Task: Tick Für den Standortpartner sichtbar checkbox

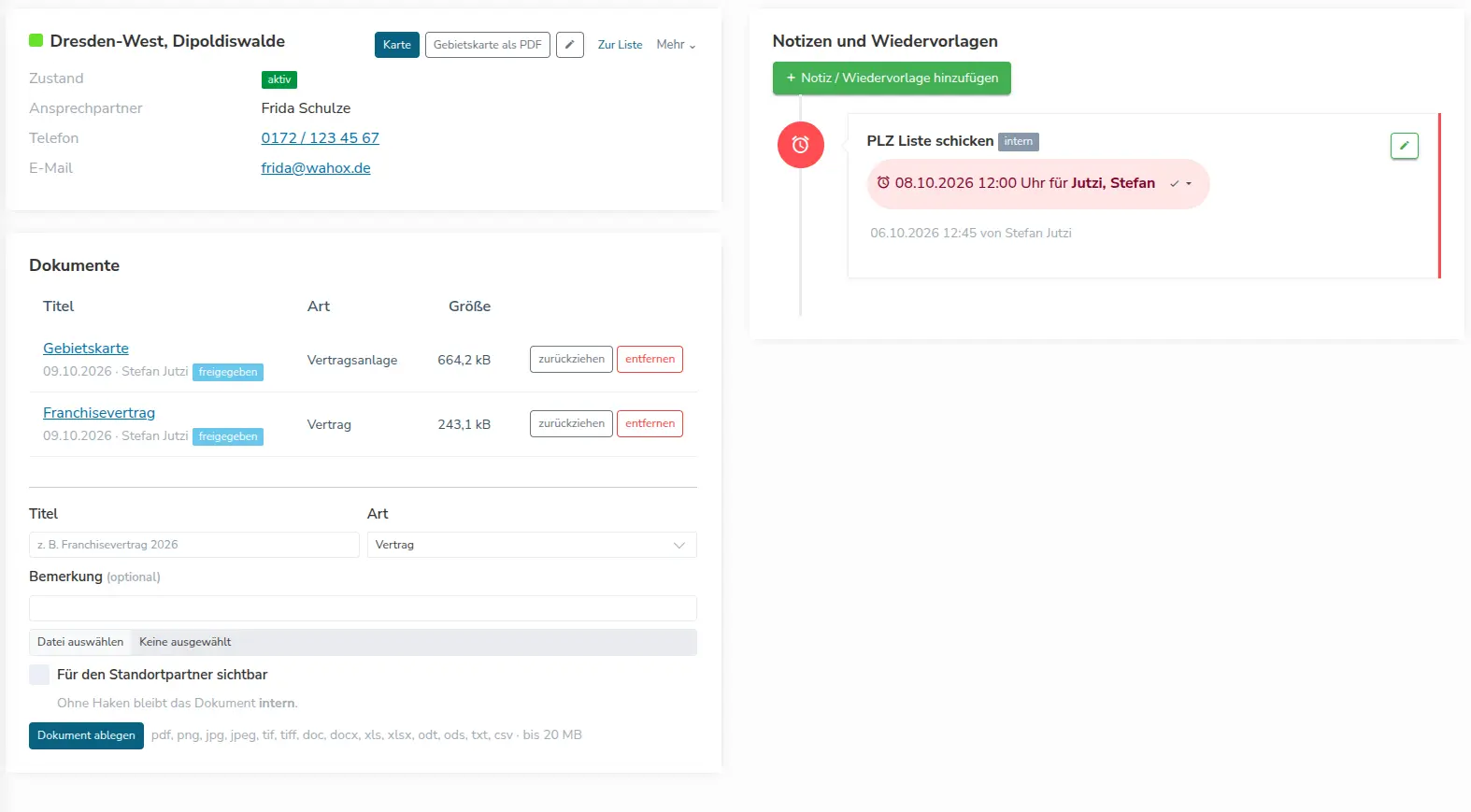Action: click(39, 675)
